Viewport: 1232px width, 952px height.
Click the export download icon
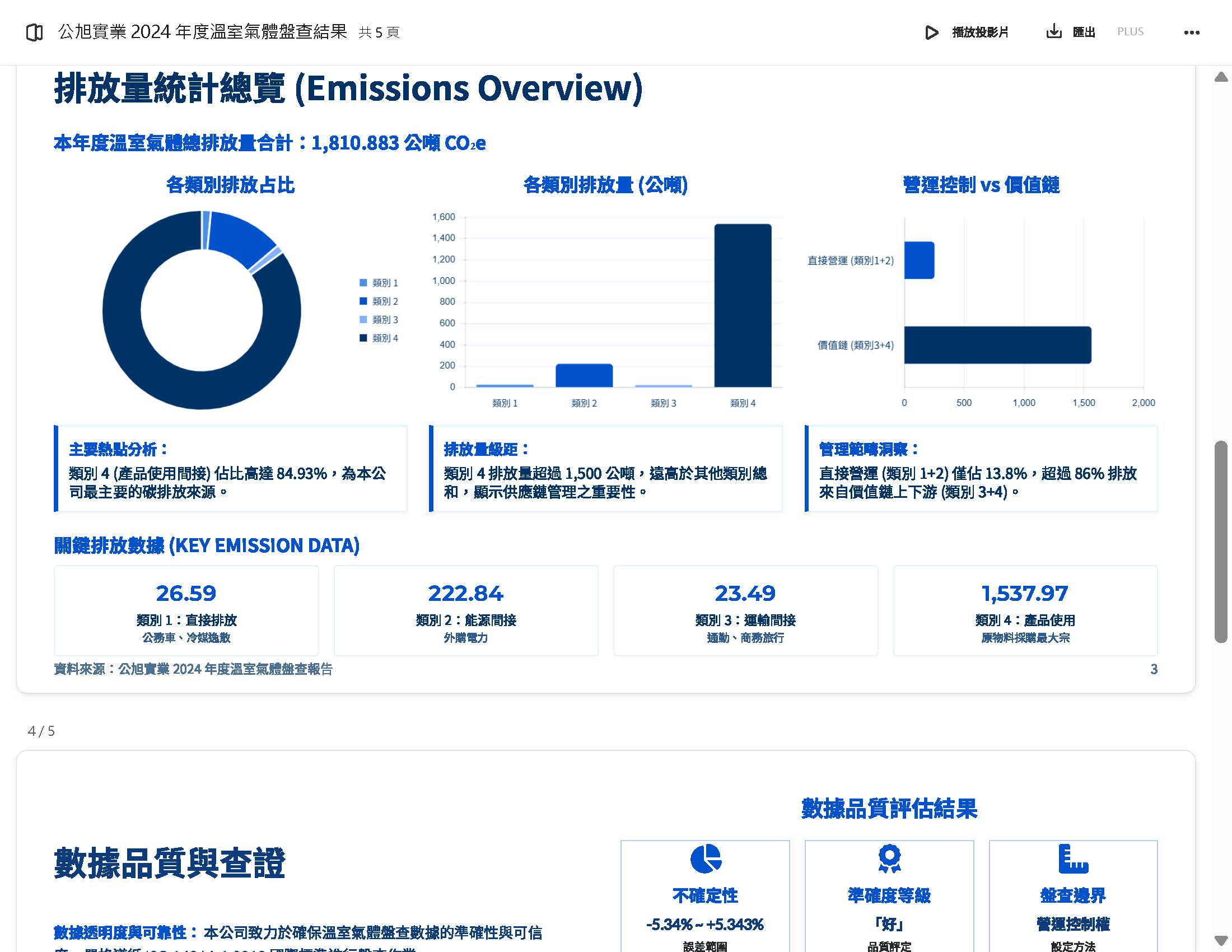pos(1053,31)
